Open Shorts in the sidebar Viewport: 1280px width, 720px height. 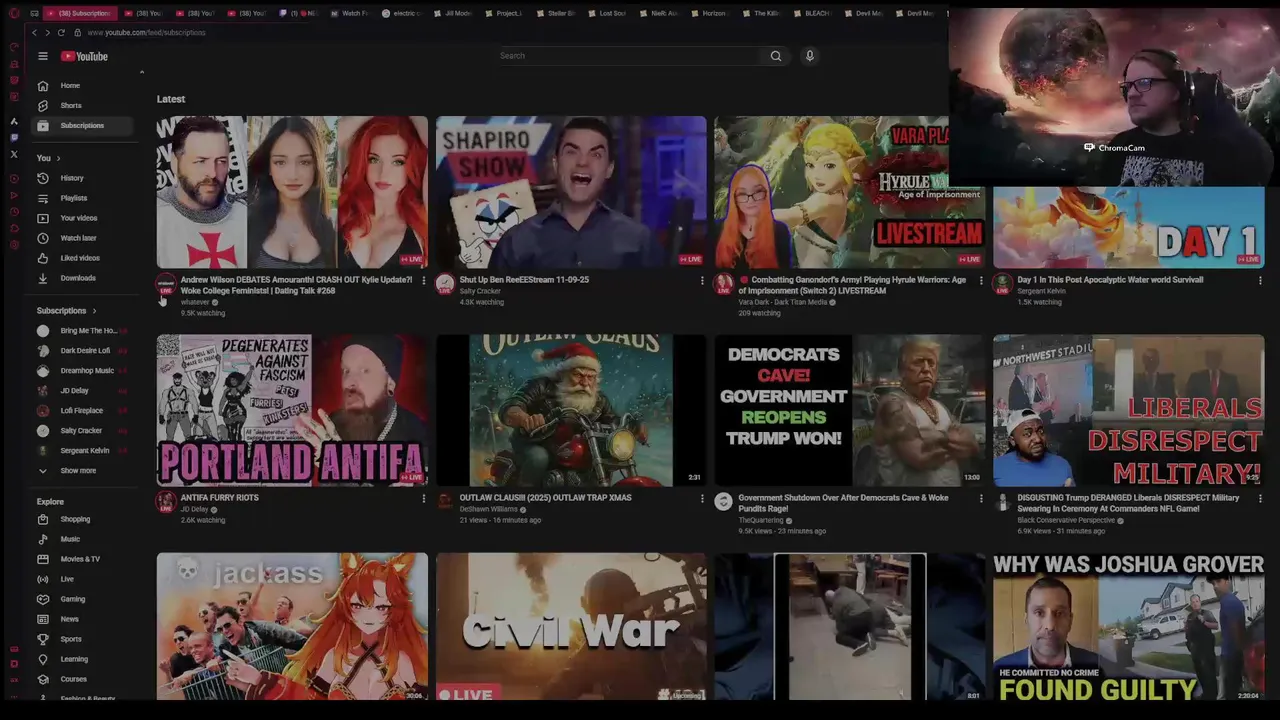(x=84, y=105)
